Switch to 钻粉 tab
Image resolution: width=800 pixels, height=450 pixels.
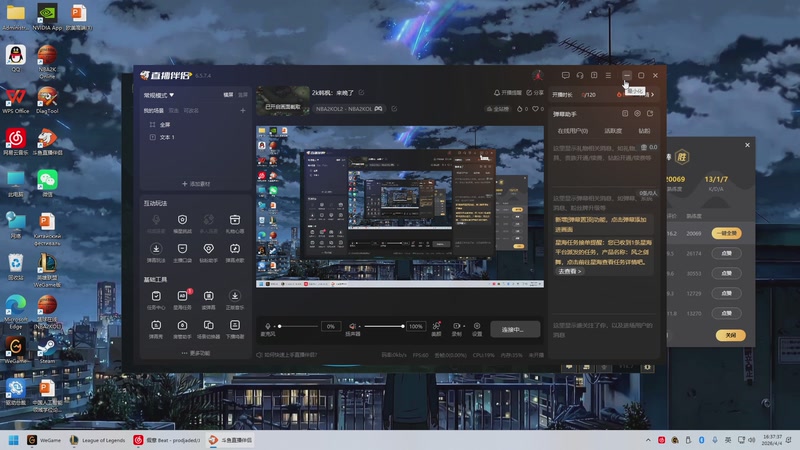pyautogui.click(x=644, y=131)
